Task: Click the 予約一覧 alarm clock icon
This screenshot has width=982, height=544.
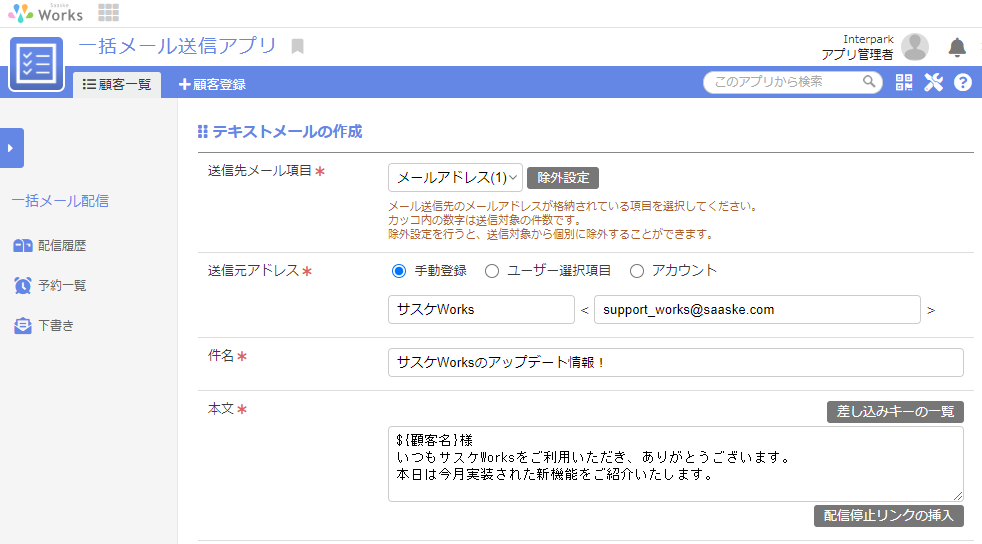Action: click(x=23, y=285)
